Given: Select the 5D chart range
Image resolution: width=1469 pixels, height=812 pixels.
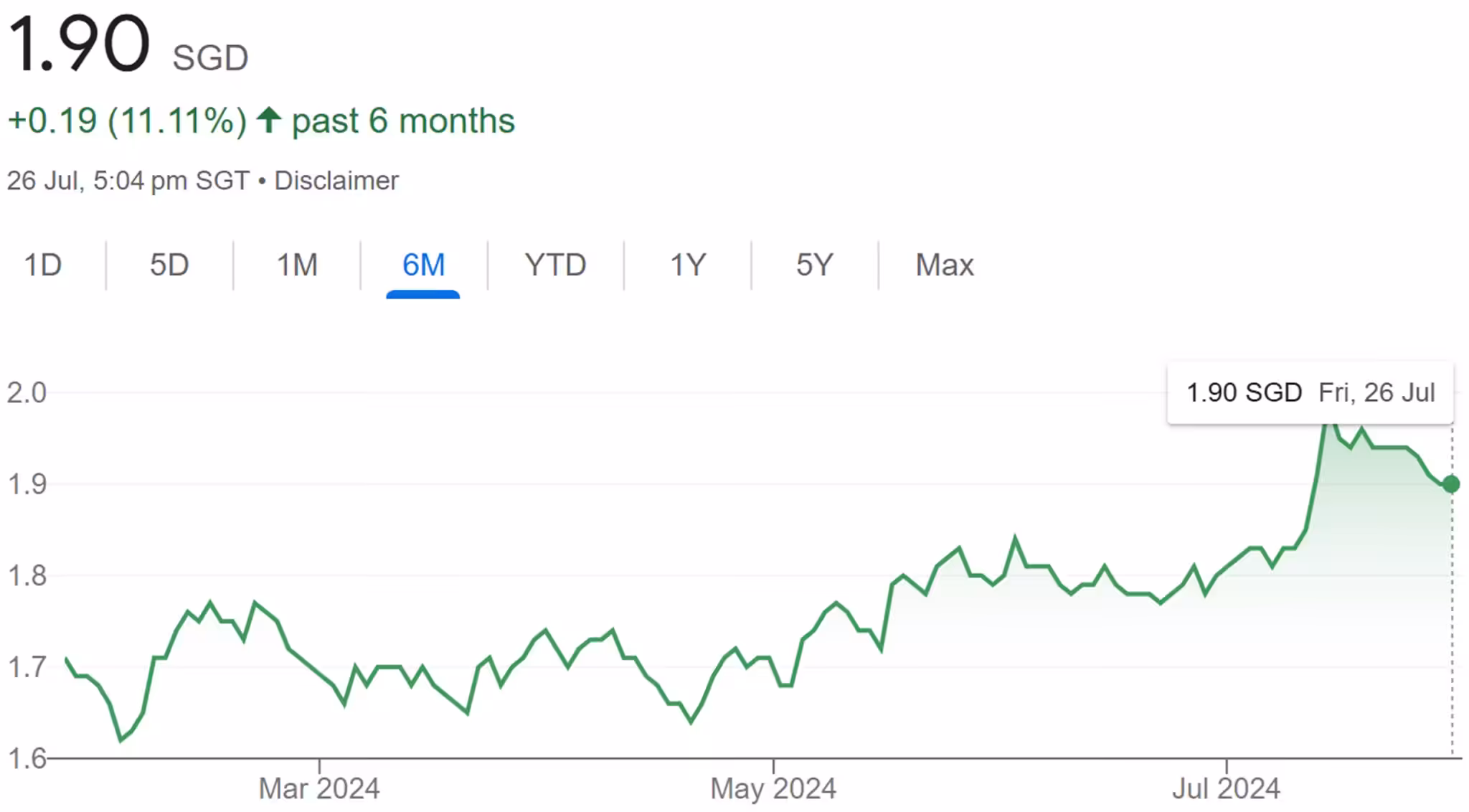Looking at the screenshot, I should pos(169,265).
